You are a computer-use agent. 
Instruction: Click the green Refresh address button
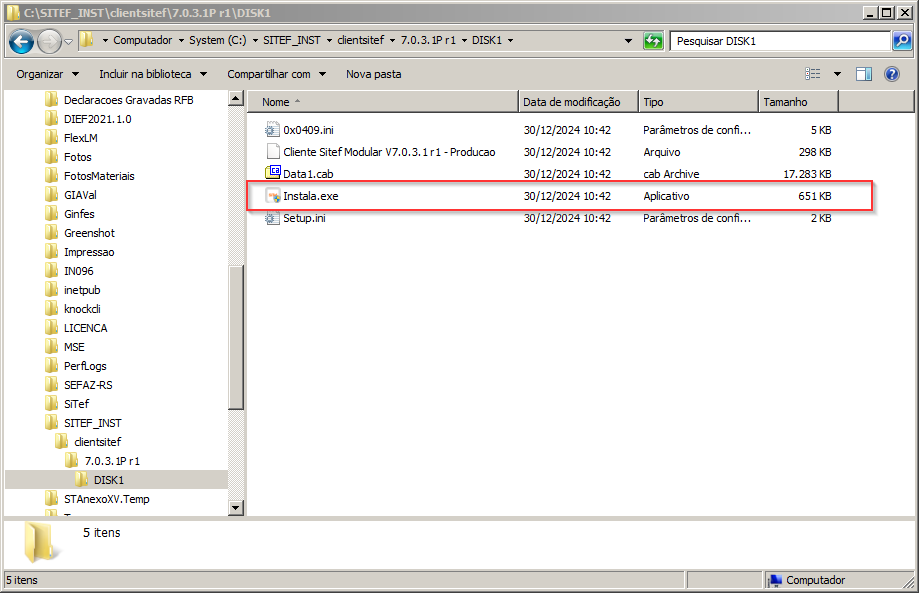pos(653,41)
